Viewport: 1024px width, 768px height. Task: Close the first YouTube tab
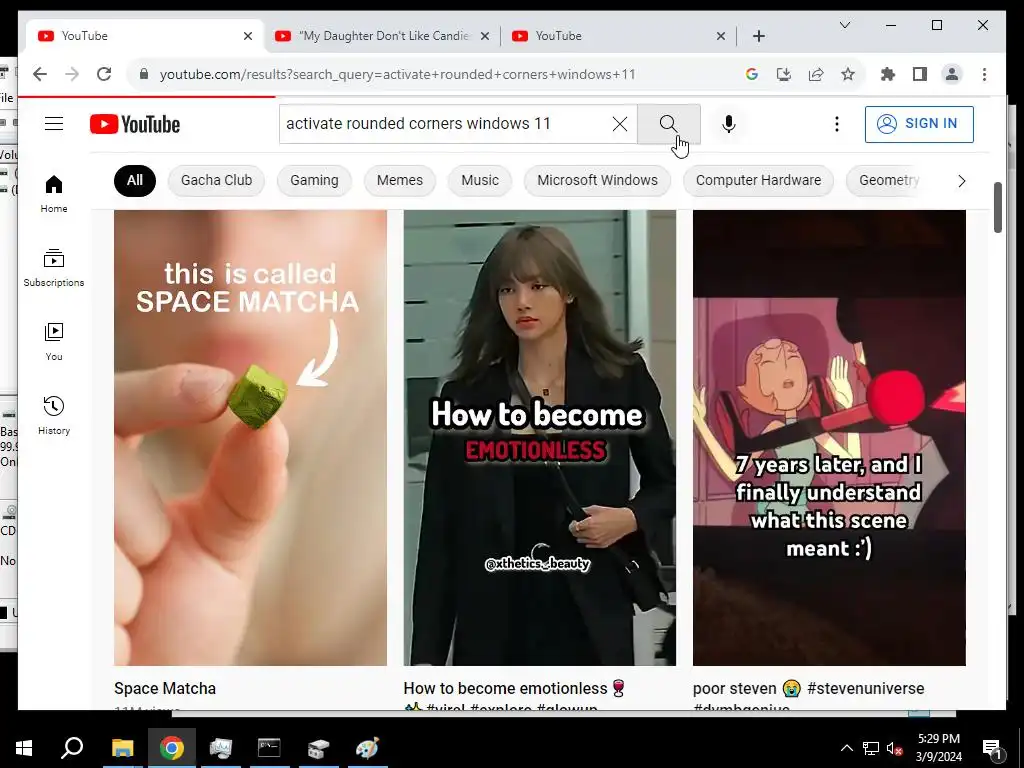pos(248,36)
